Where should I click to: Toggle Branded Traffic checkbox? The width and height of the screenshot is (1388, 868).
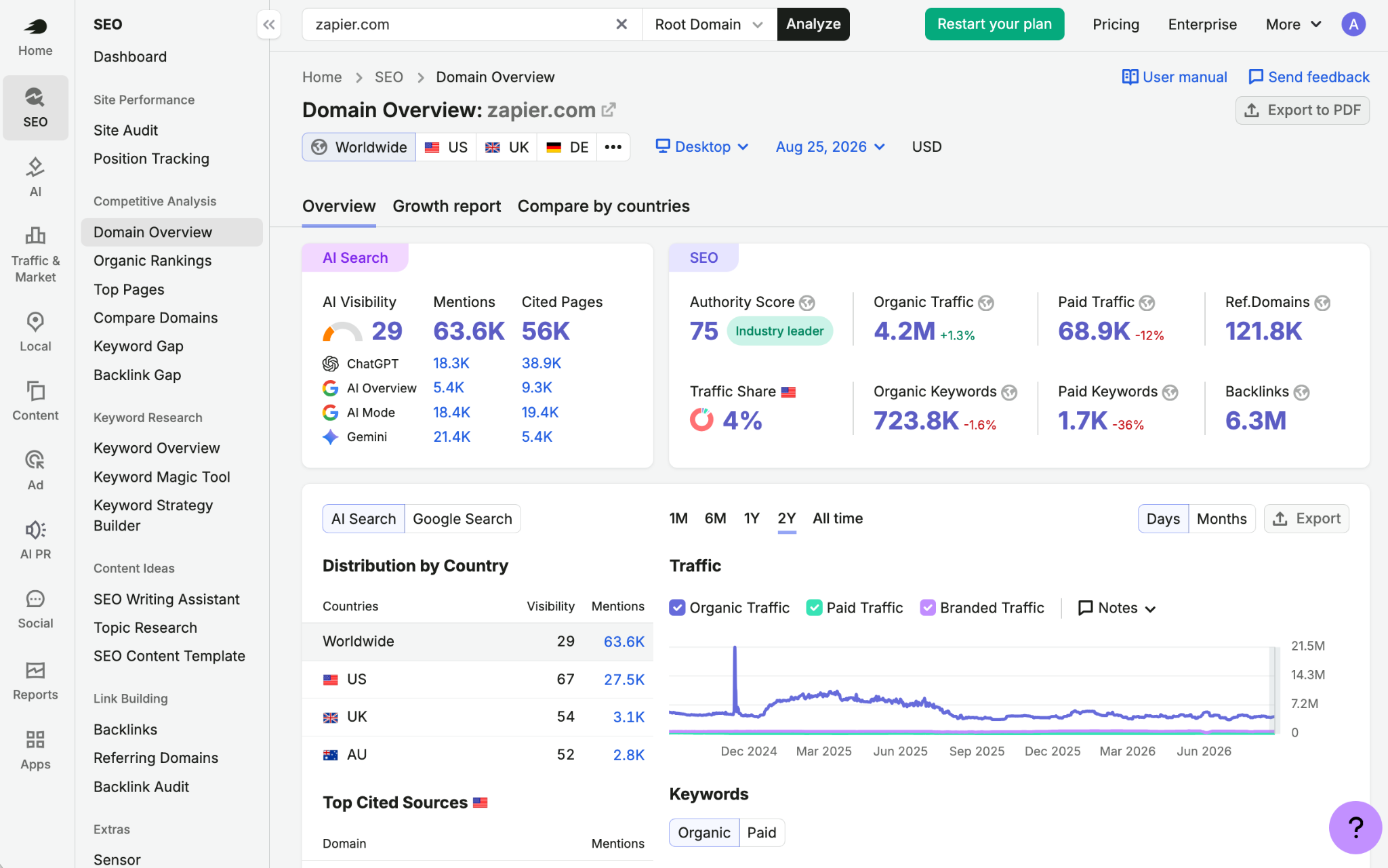[928, 608]
